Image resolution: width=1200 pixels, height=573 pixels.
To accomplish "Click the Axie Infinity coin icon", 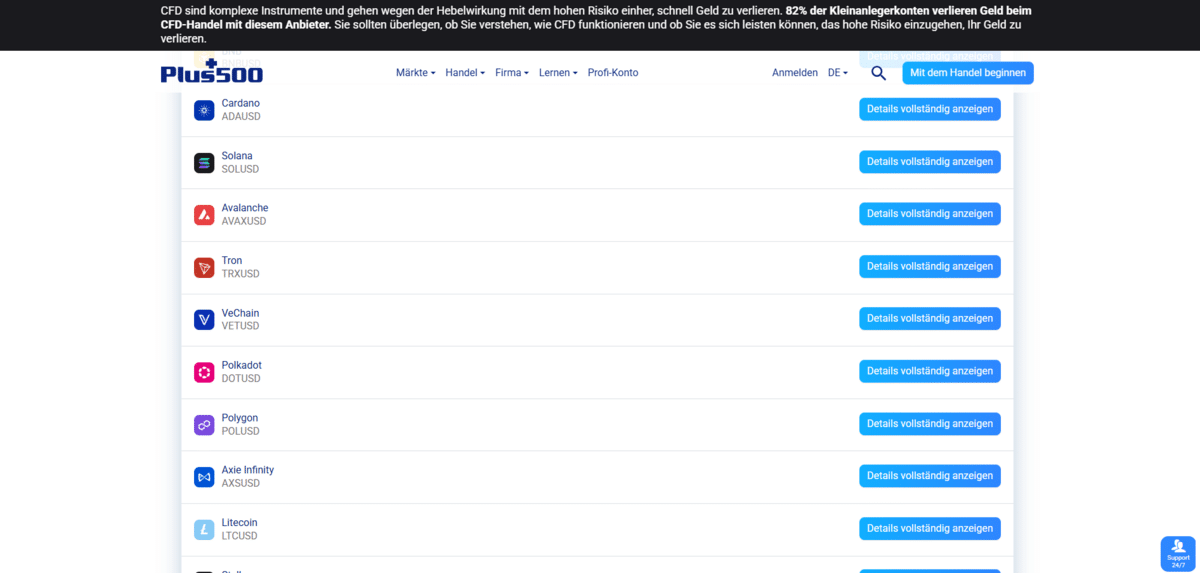I will coord(204,477).
